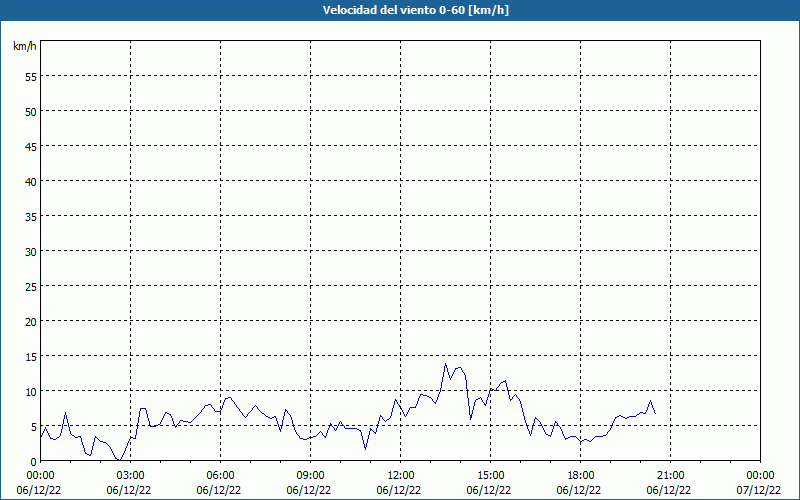800x500 pixels.
Task: Click the '15:00' time label on x-axis
Action: click(490, 476)
